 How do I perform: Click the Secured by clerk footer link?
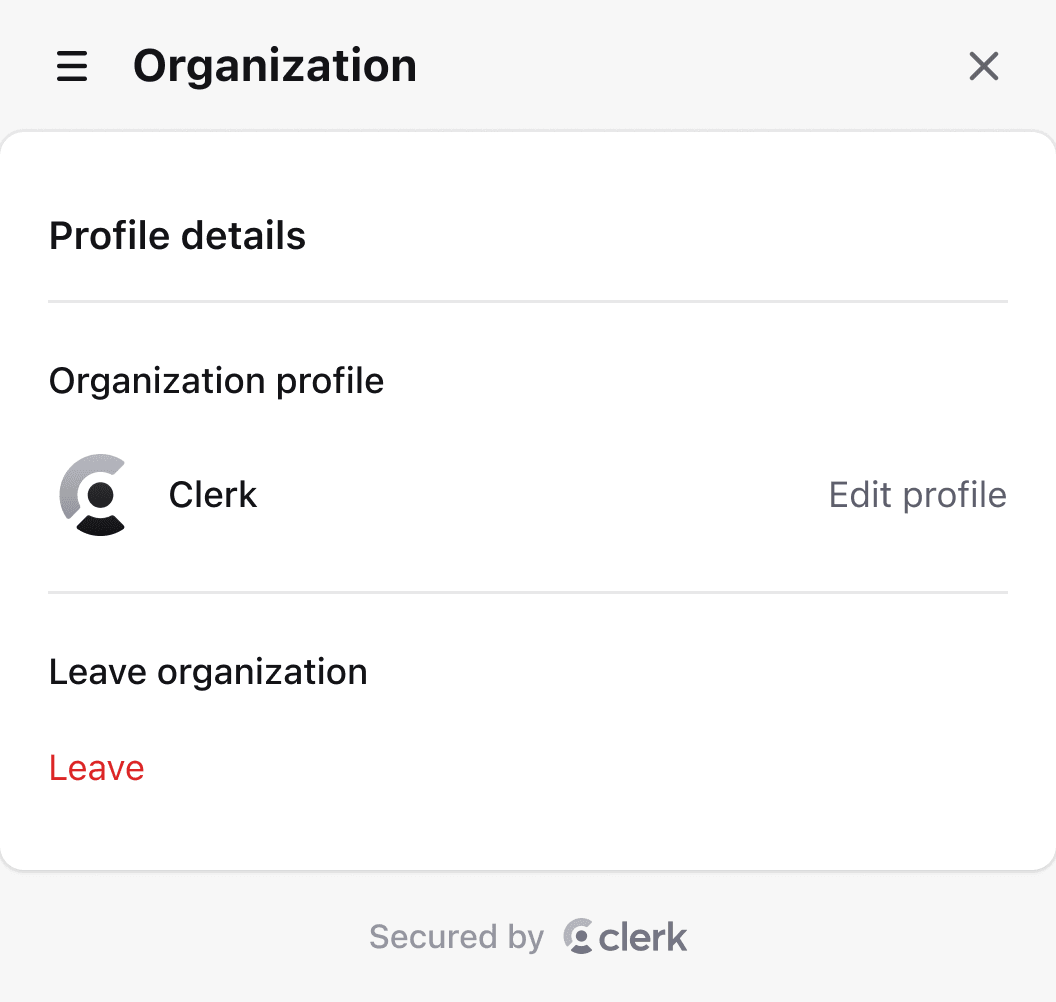tap(528, 936)
